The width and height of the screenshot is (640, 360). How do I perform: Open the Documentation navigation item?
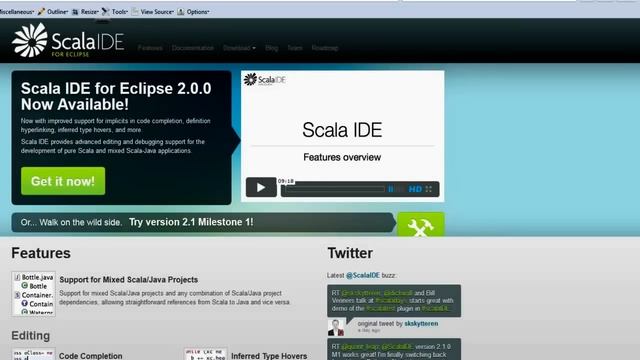point(193,48)
